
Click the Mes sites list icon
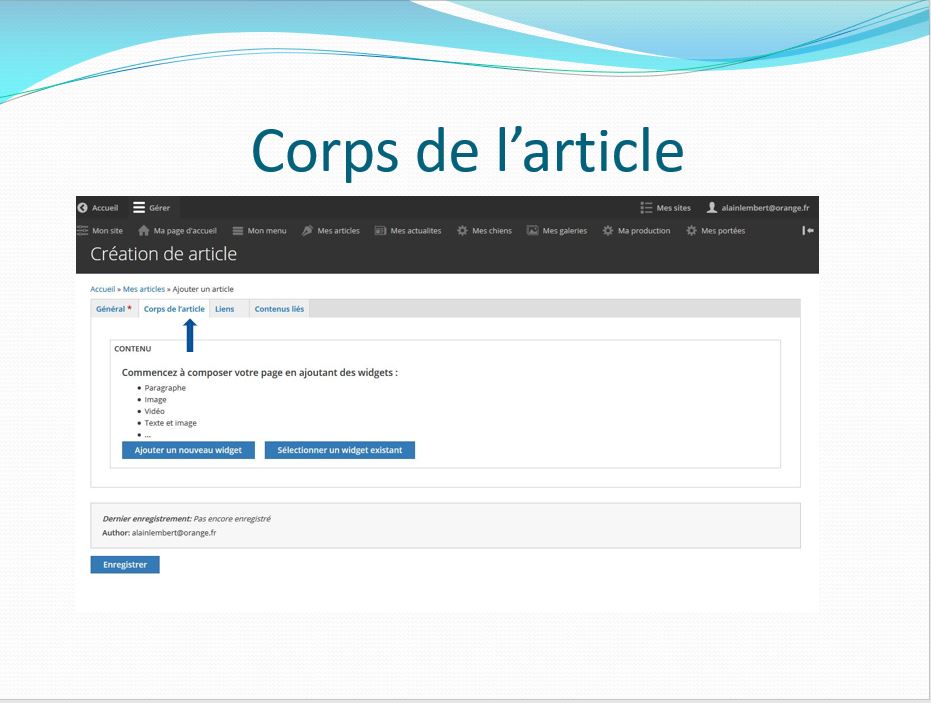647,208
